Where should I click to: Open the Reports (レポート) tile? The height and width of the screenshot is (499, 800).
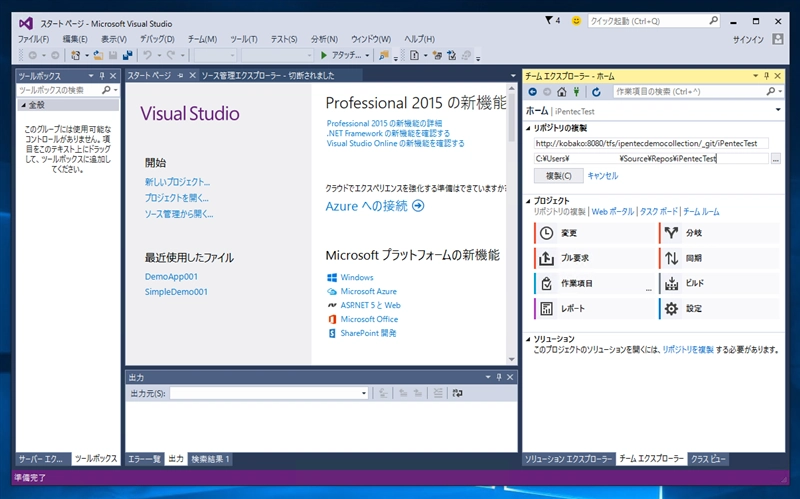pos(594,309)
